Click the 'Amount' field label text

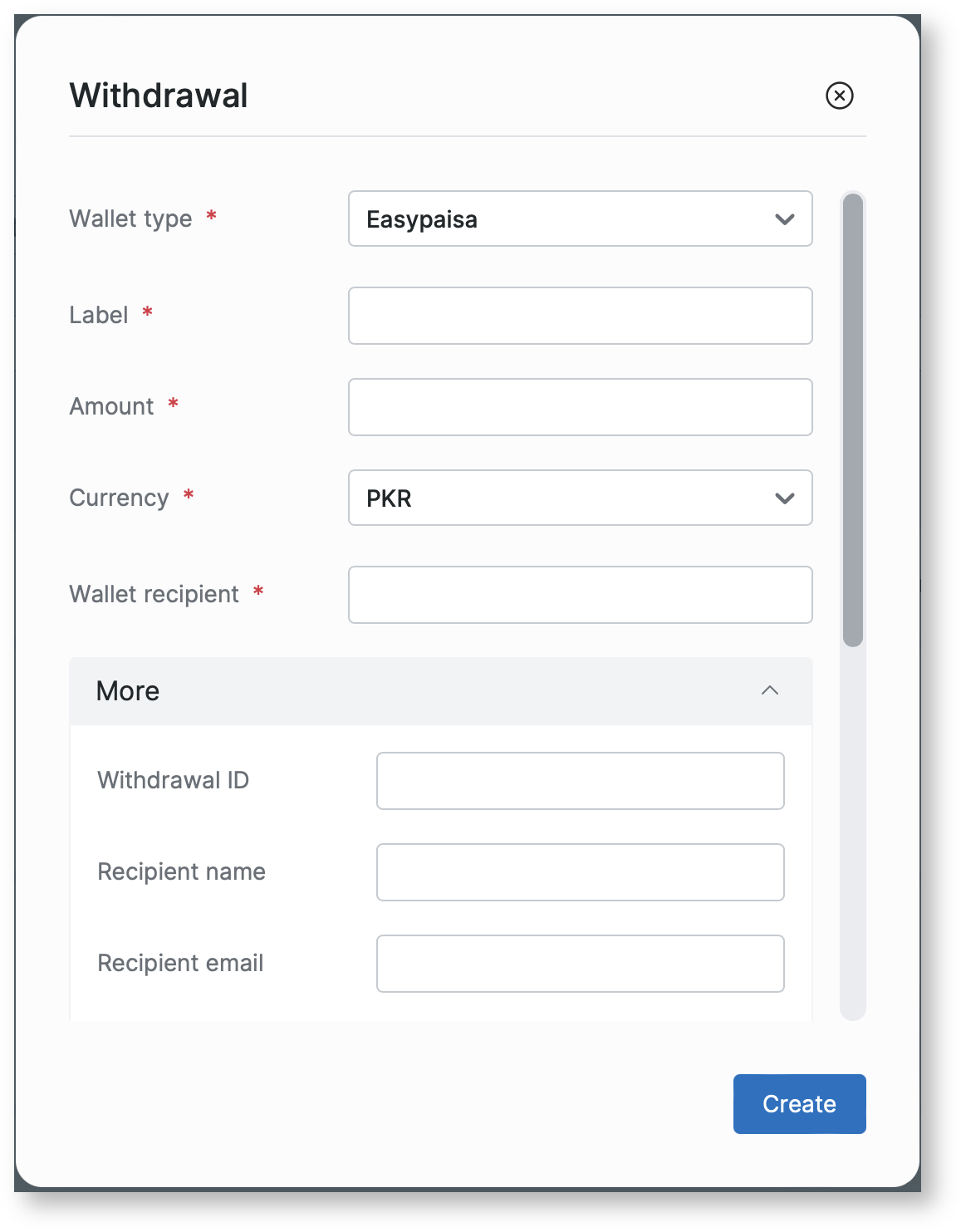(111, 406)
